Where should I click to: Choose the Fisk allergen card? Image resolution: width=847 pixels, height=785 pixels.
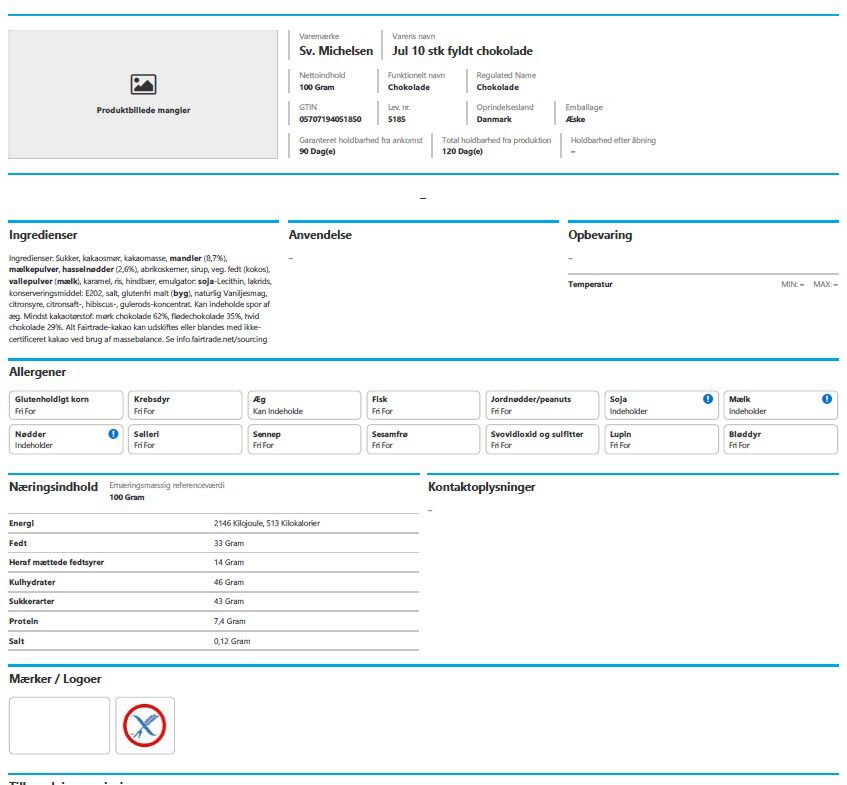(x=423, y=405)
